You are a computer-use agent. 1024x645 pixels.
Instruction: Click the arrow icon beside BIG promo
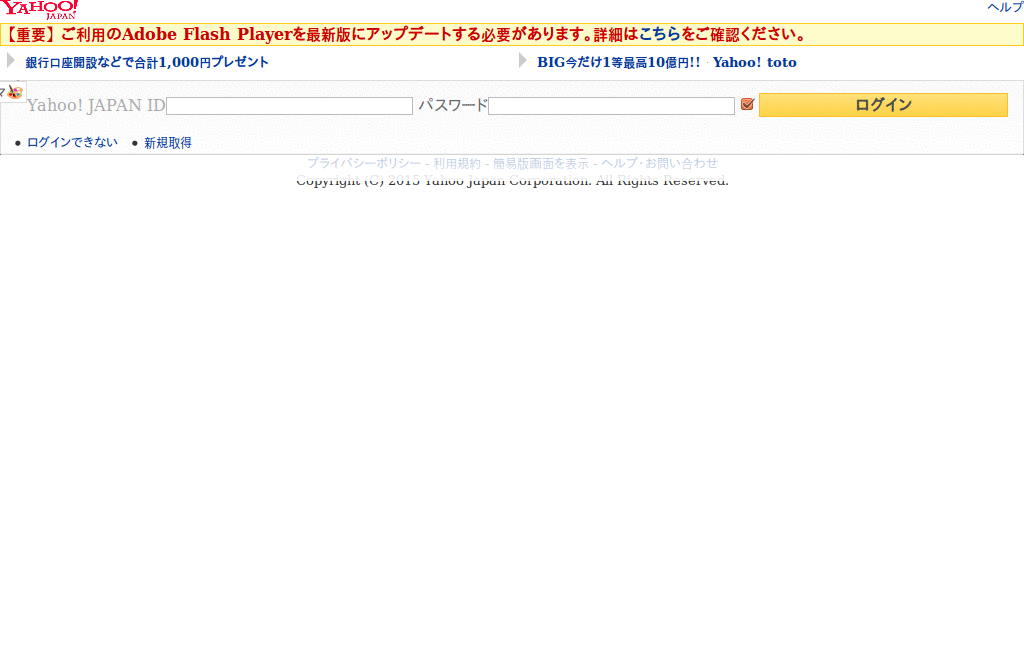click(x=522, y=61)
